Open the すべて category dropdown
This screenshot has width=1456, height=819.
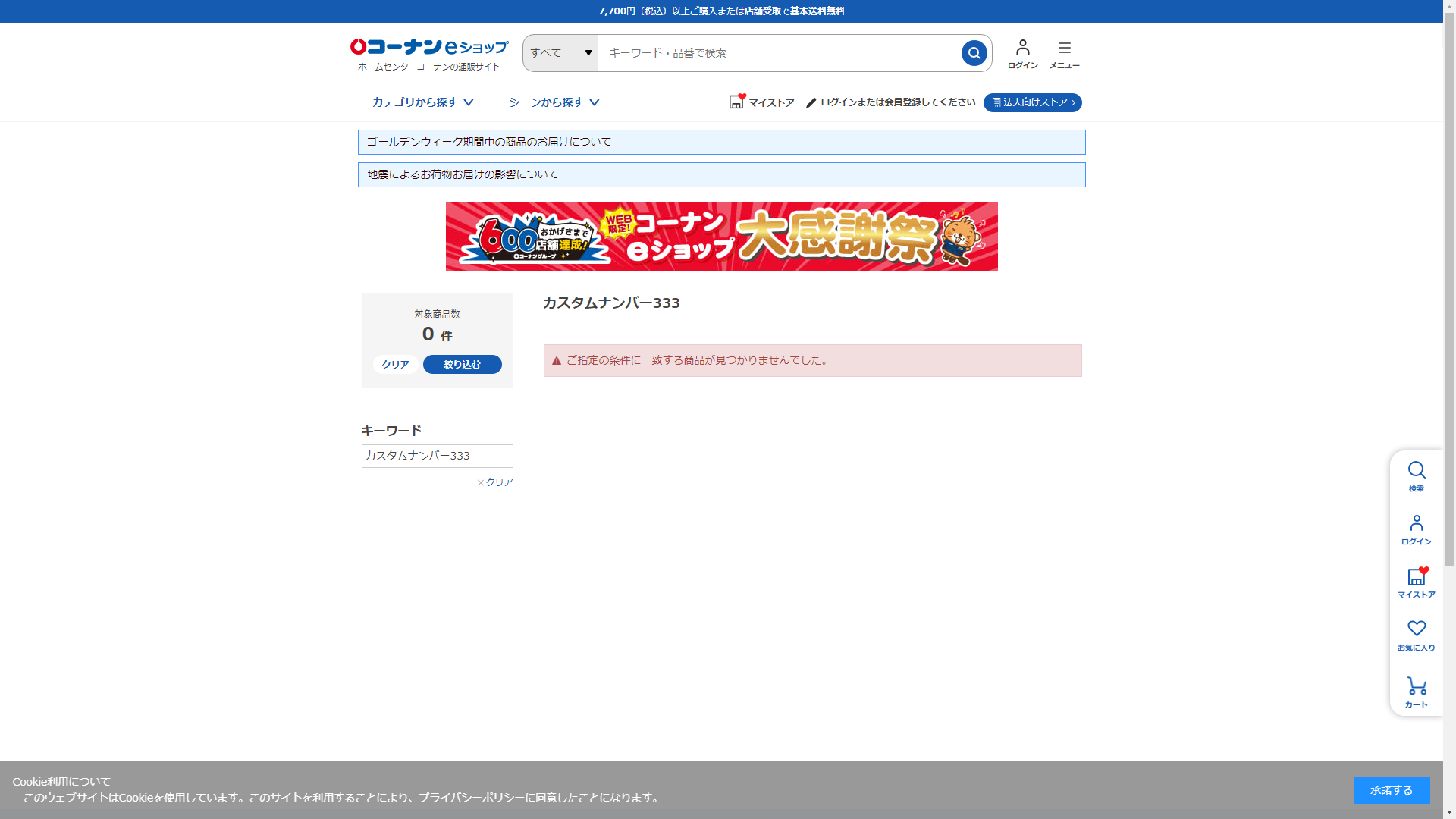(x=560, y=53)
